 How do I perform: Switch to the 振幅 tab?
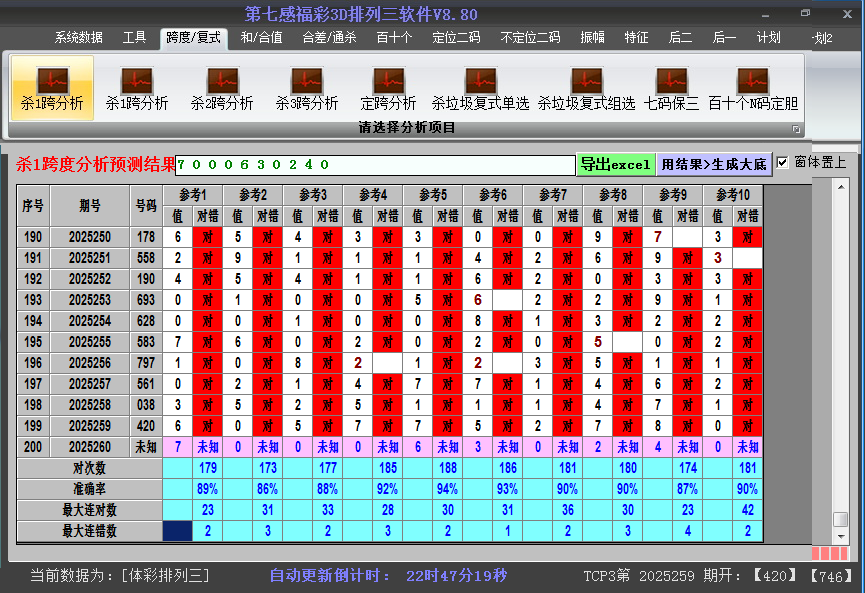592,38
